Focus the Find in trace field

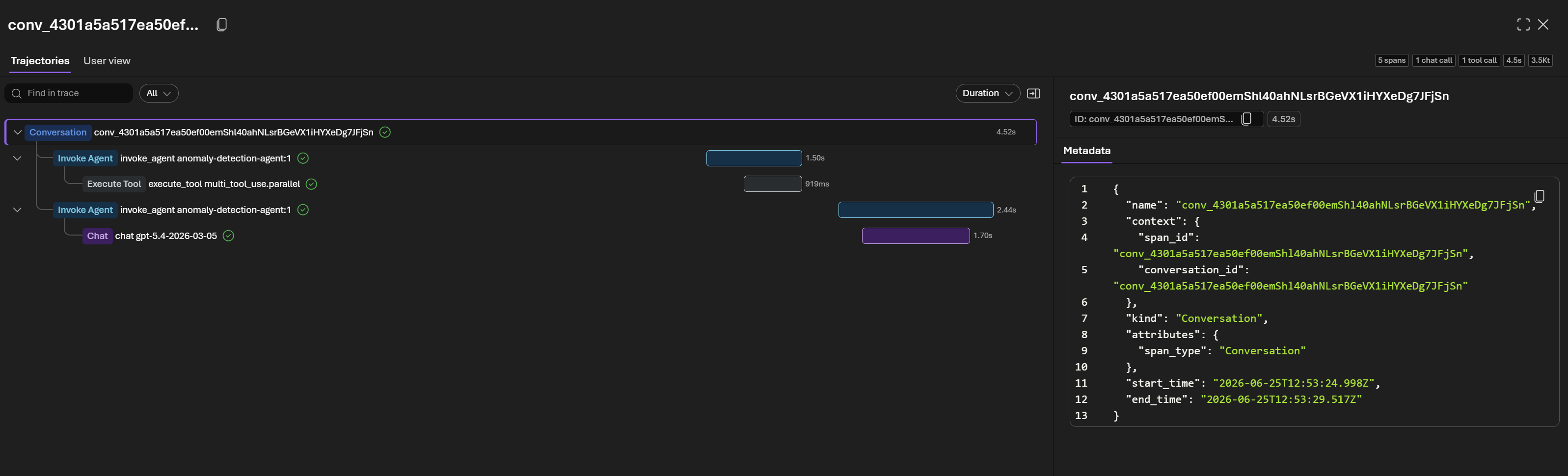[69, 93]
